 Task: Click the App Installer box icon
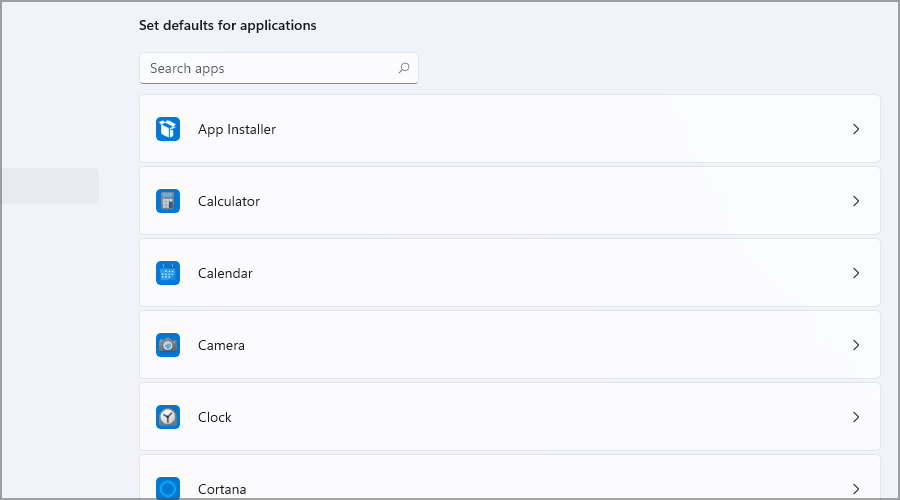[x=168, y=129]
